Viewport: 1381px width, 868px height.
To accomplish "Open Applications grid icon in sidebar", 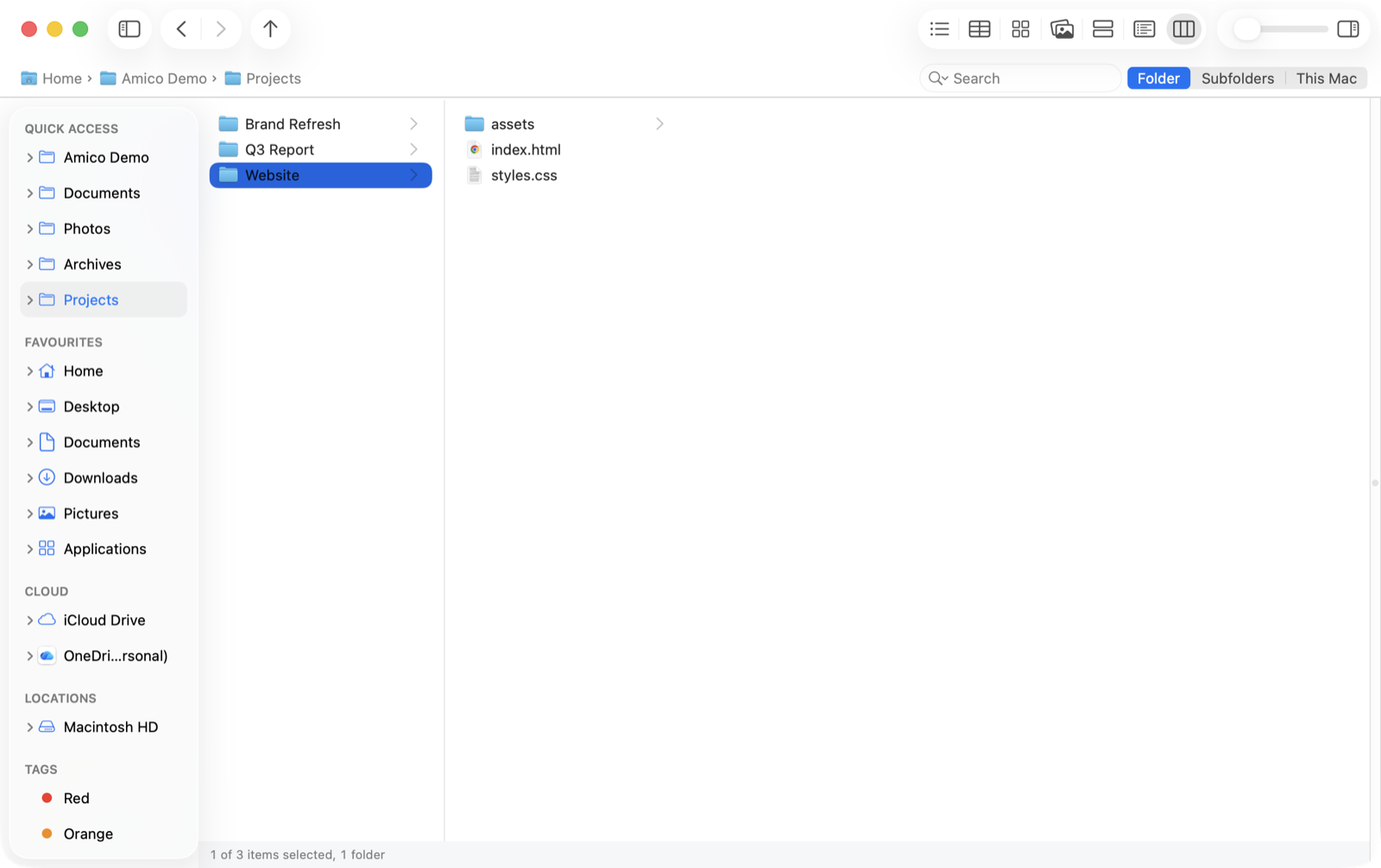I will click(x=47, y=549).
